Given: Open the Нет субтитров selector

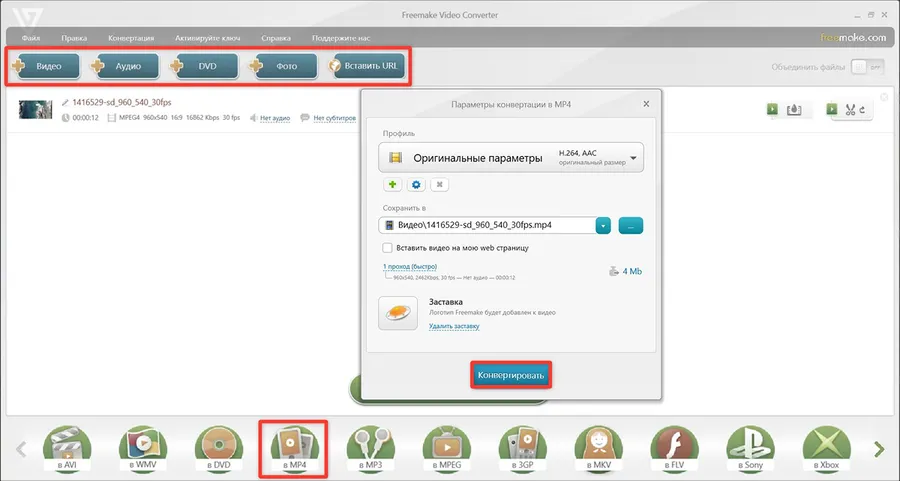Looking at the screenshot, I should (x=335, y=118).
